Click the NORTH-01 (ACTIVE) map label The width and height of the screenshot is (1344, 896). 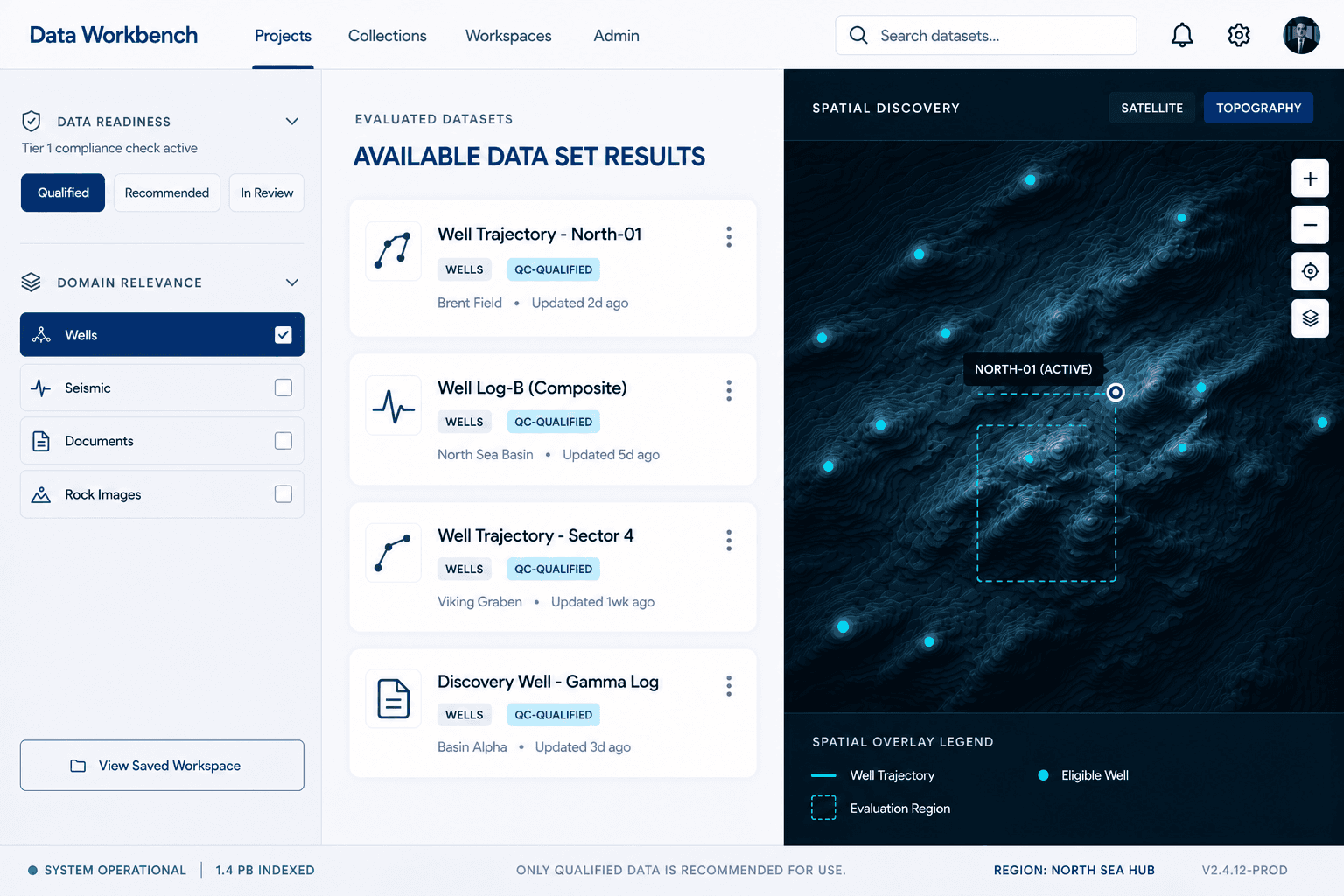tap(1033, 369)
